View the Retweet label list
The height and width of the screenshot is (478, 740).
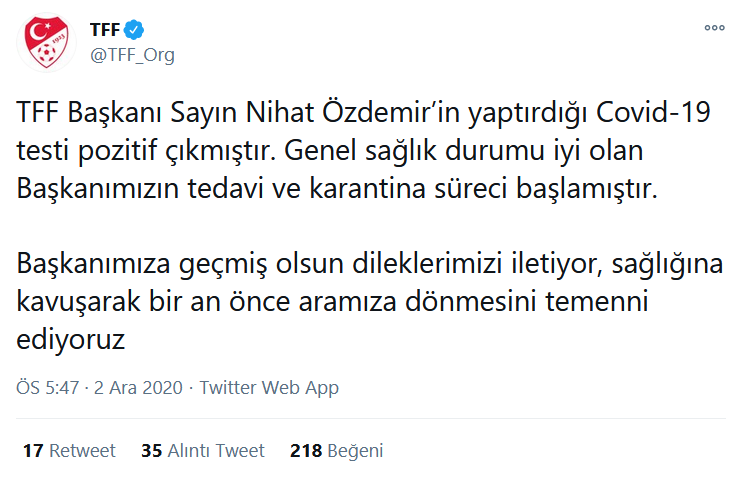(82, 451)
